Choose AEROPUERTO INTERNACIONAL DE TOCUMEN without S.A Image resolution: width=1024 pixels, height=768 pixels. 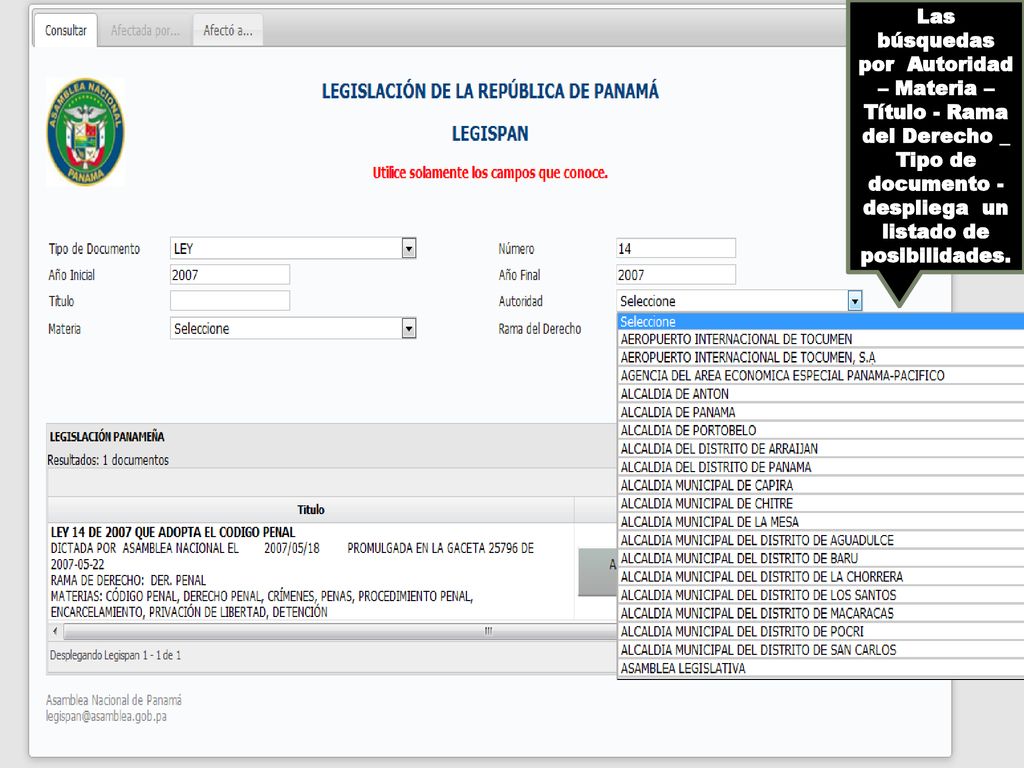(821, 339)
